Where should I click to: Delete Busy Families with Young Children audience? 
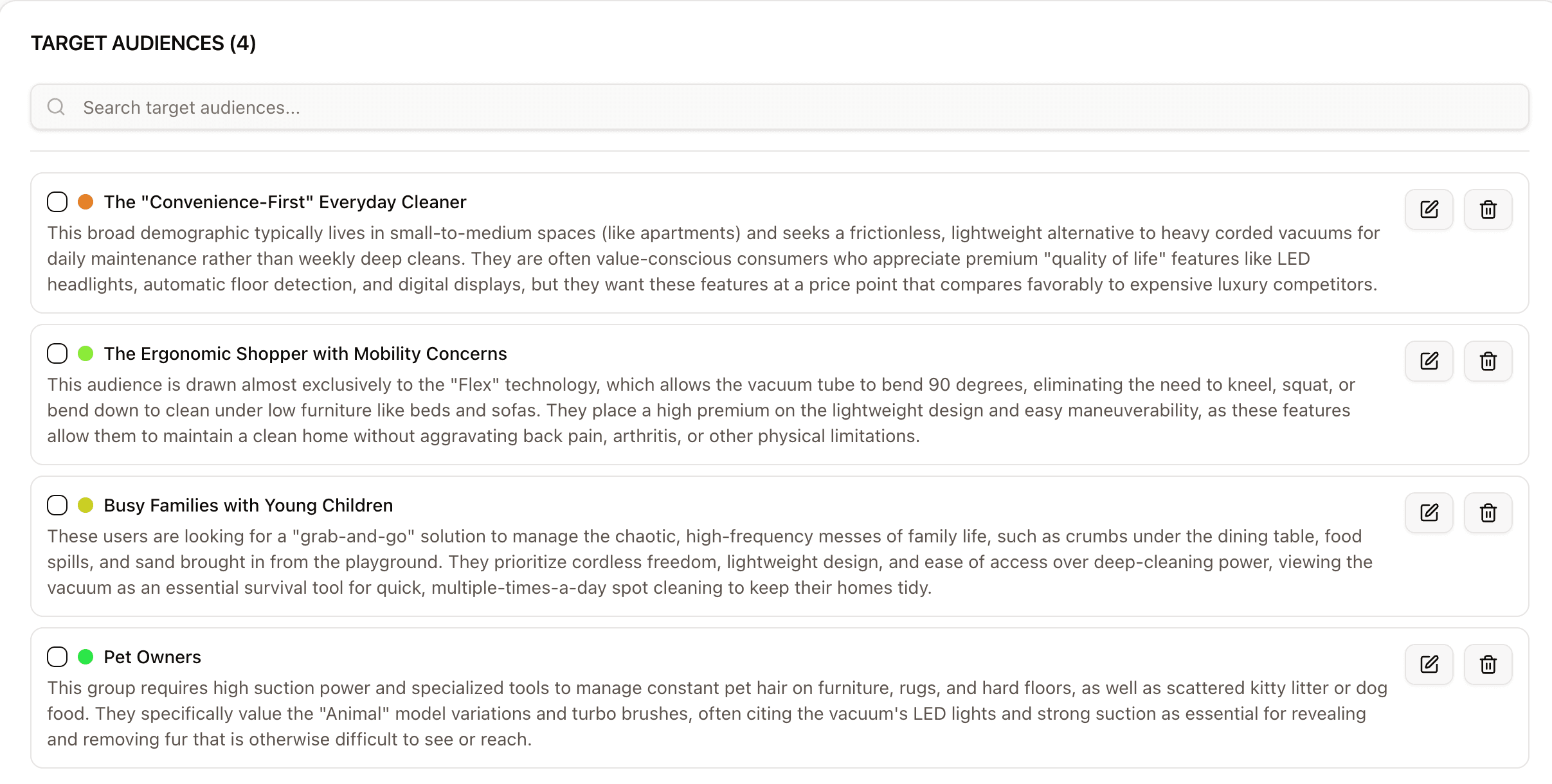point(1488,513)
